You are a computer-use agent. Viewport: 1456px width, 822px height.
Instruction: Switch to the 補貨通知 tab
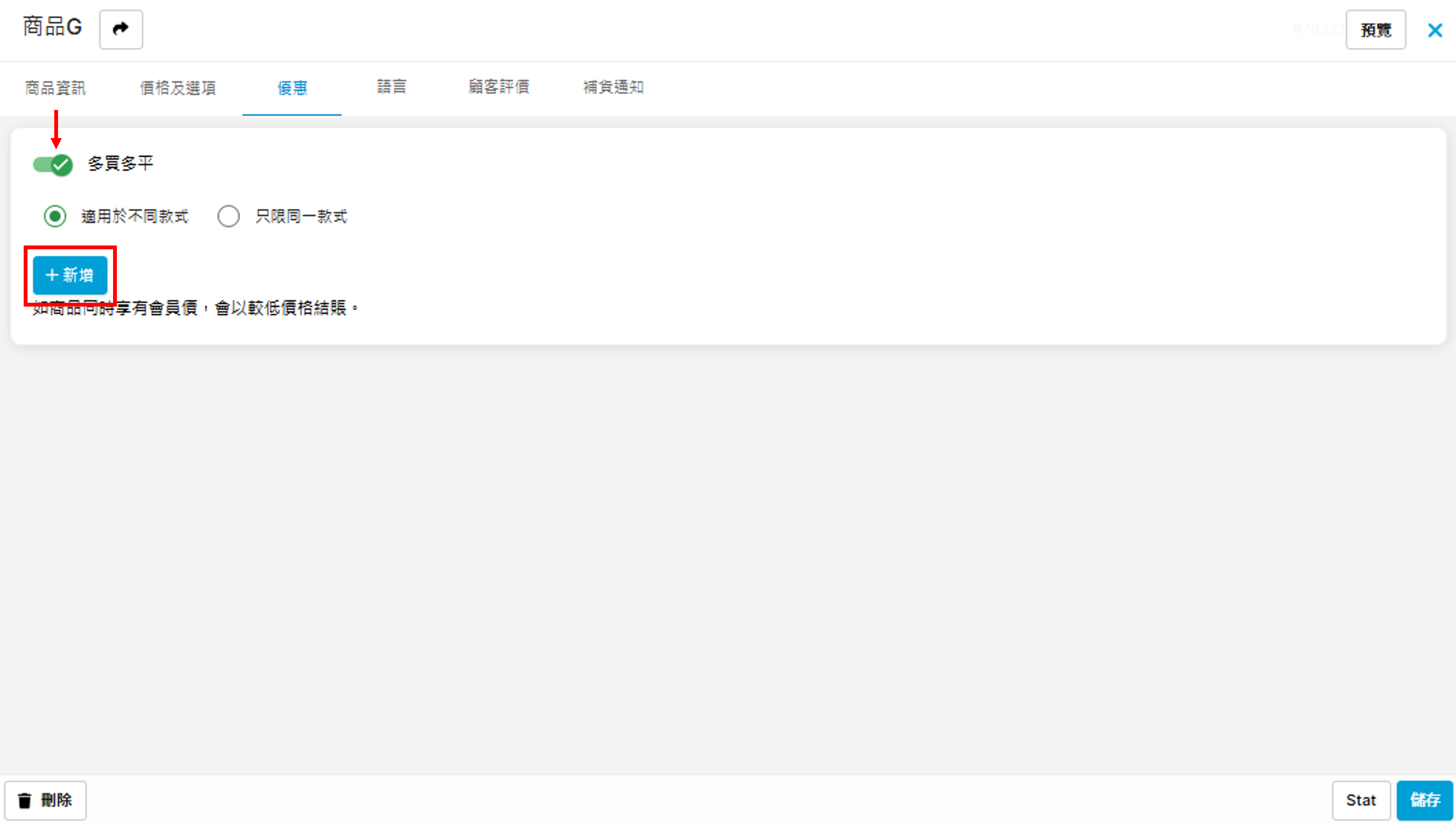pos(613,86)
